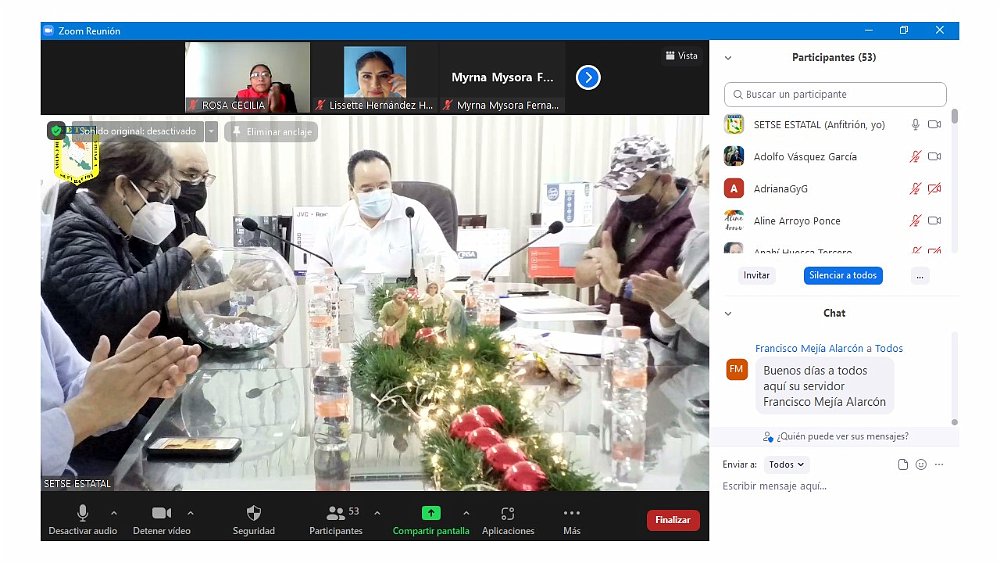Click the Silenciar a todos button
This screenshot has width=1000, height=563.
[843, 275]
